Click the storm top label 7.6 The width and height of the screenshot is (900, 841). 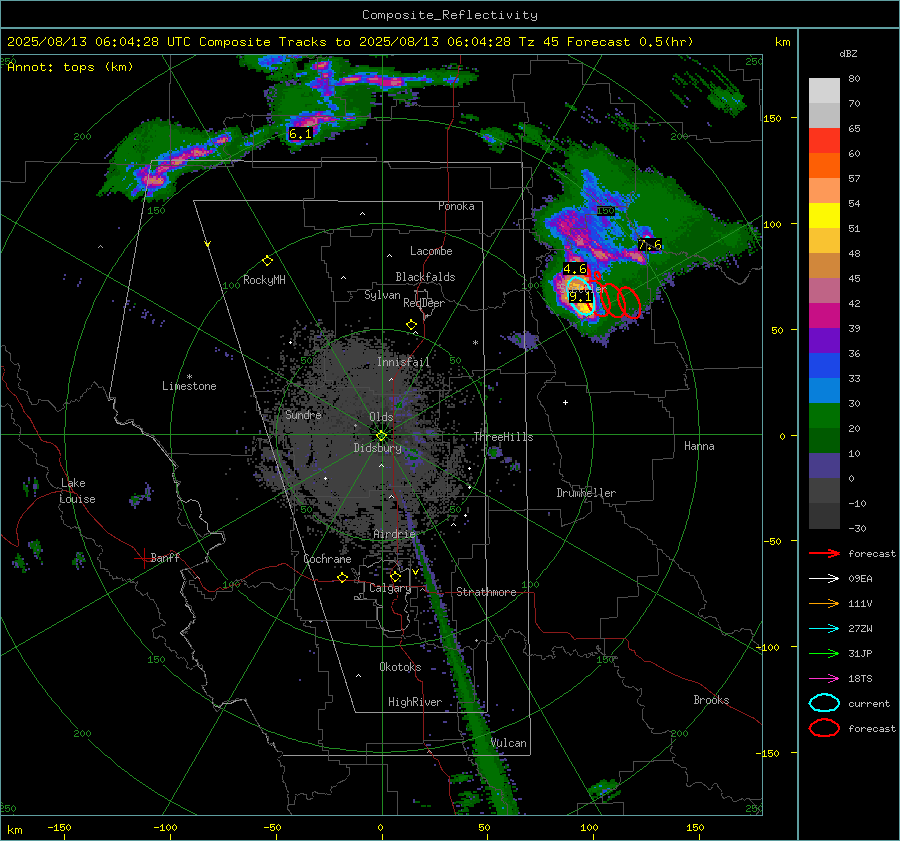coord(650,245)
